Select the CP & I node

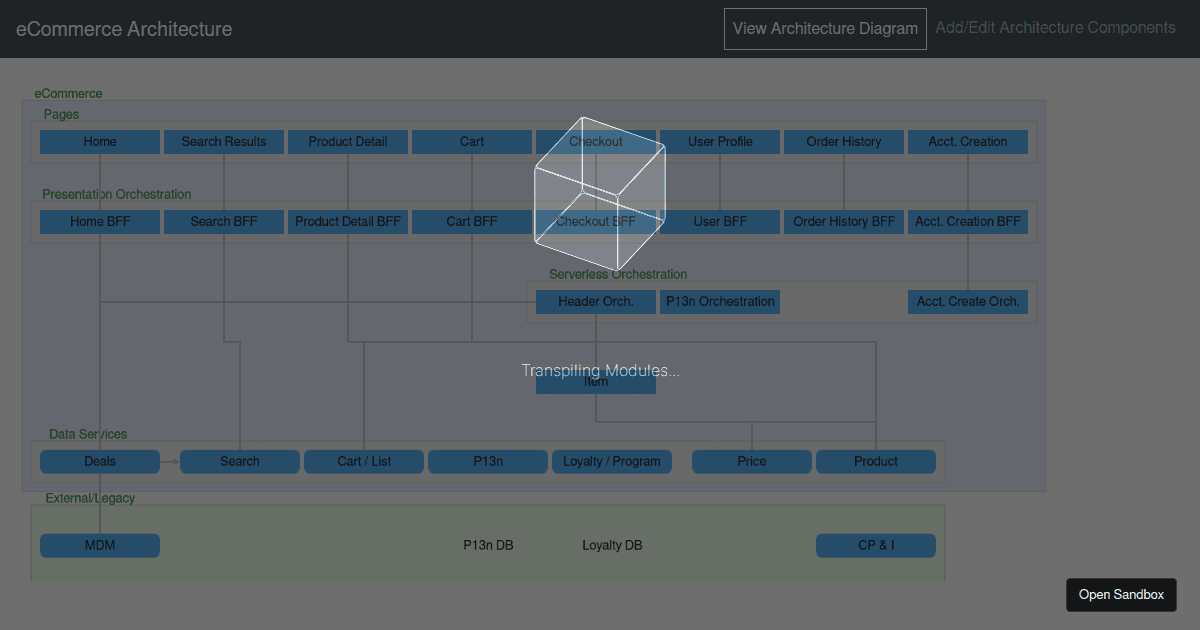(875, 545)
